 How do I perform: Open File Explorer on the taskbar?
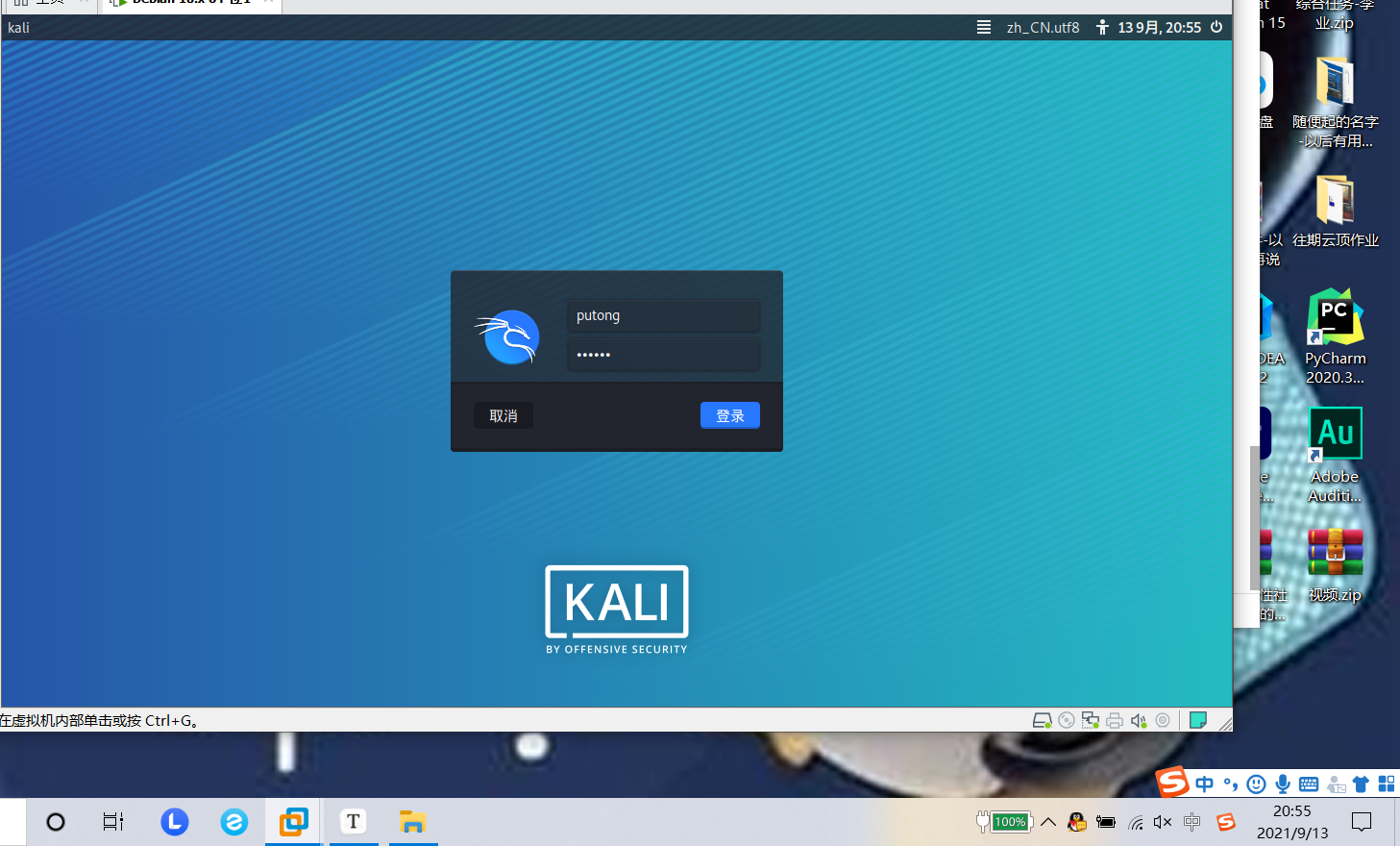(x=413, y=822)
